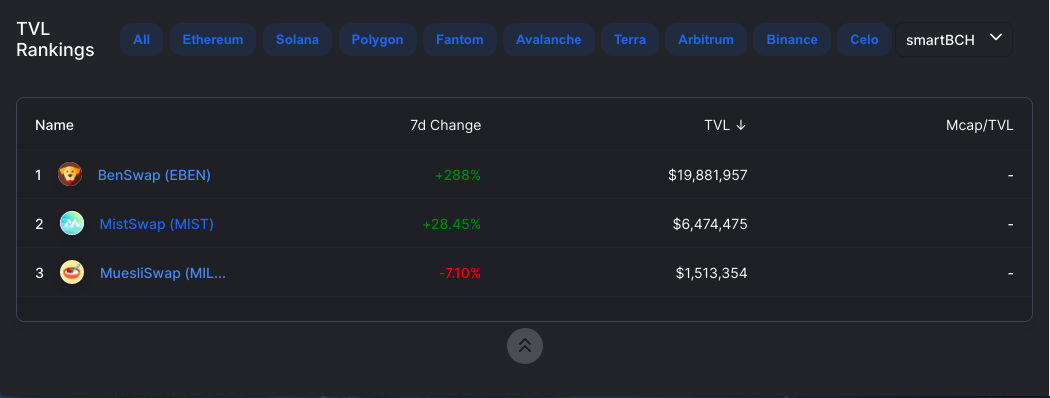Sort table by Mcap/TVL column

click(x=982, y=125)
